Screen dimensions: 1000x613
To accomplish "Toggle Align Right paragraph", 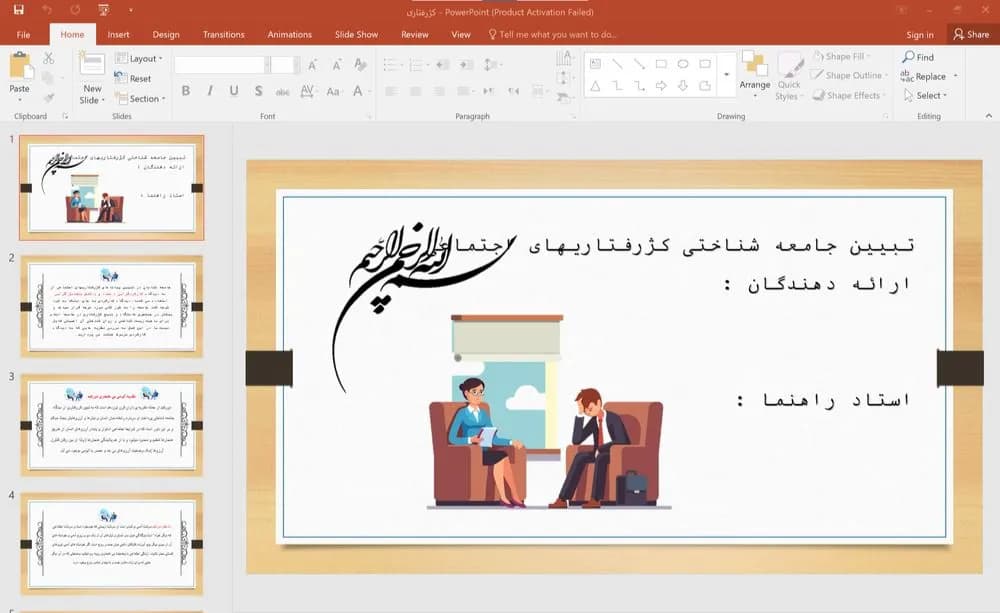I will pos(439,92).
